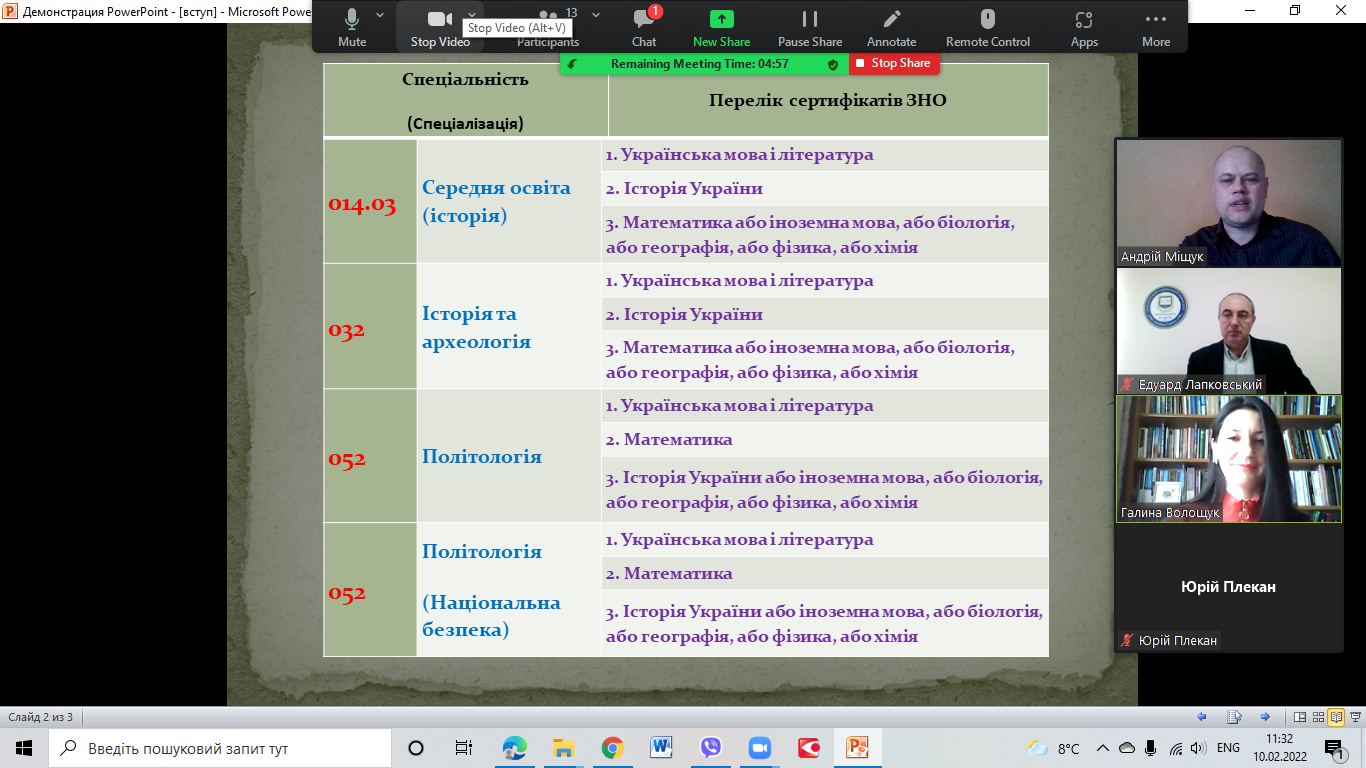Screen dimensions: 1366x768
Task: Mute the microphone in Zoom toolbar
Action: [x=352, y=26]
